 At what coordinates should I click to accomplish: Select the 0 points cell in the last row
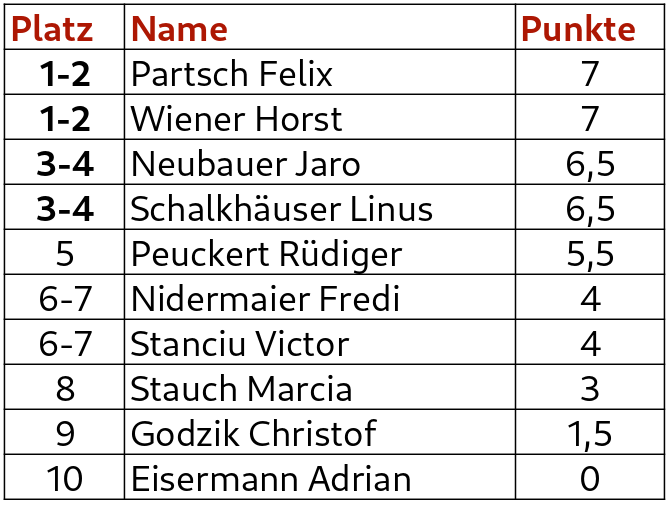coord(590,479)
